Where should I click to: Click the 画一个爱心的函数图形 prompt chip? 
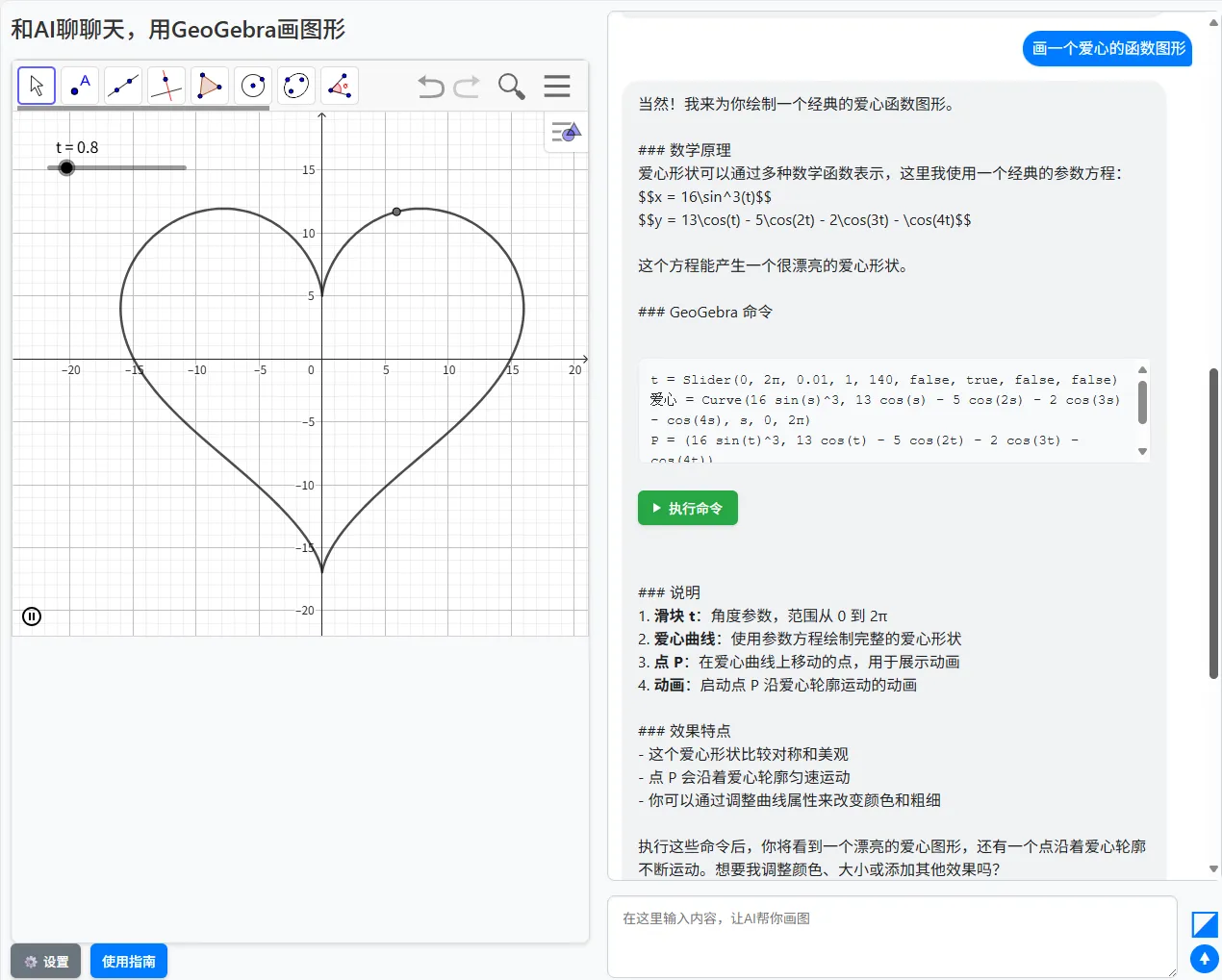(1107, 48)
